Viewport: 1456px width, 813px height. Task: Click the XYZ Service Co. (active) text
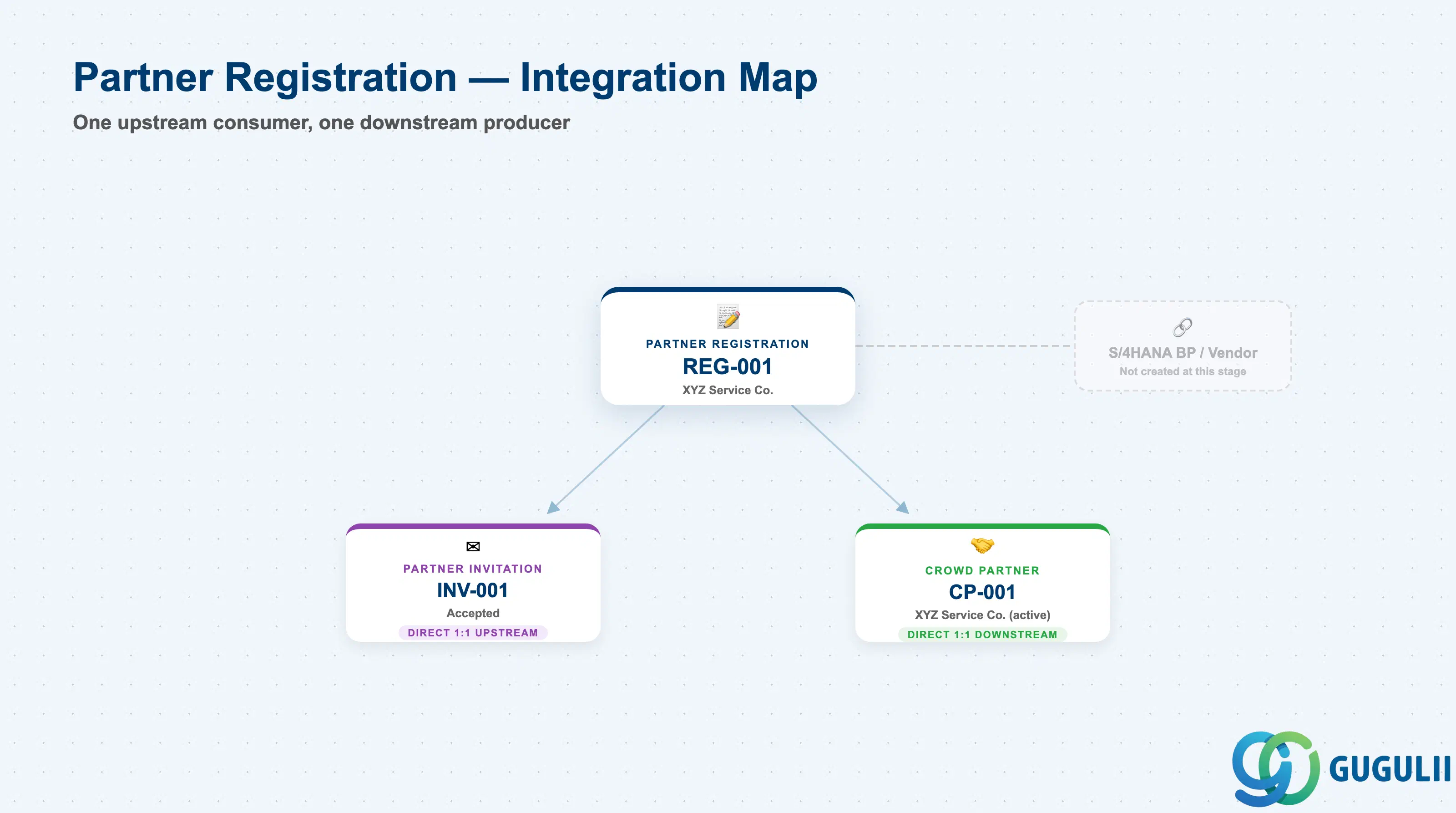click(x=982, y=615)
